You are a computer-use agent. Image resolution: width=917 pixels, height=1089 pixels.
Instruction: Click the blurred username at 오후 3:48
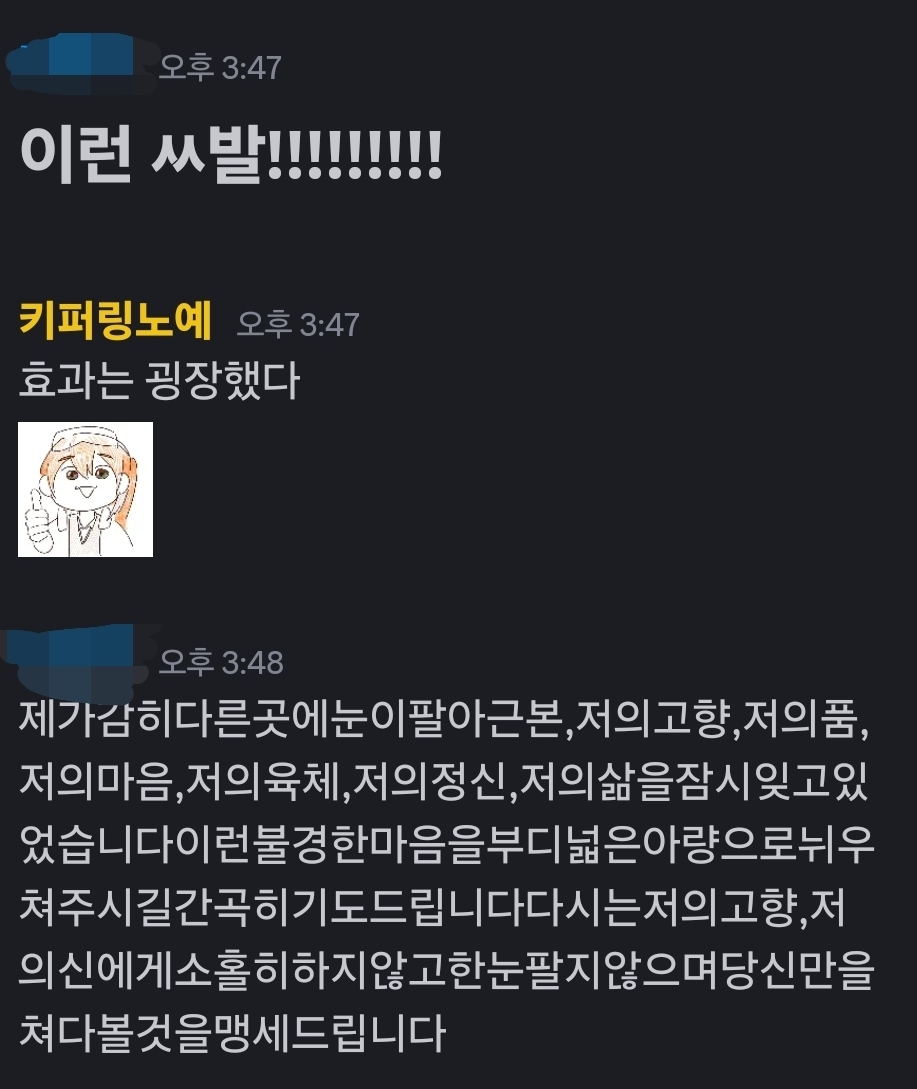76,663
